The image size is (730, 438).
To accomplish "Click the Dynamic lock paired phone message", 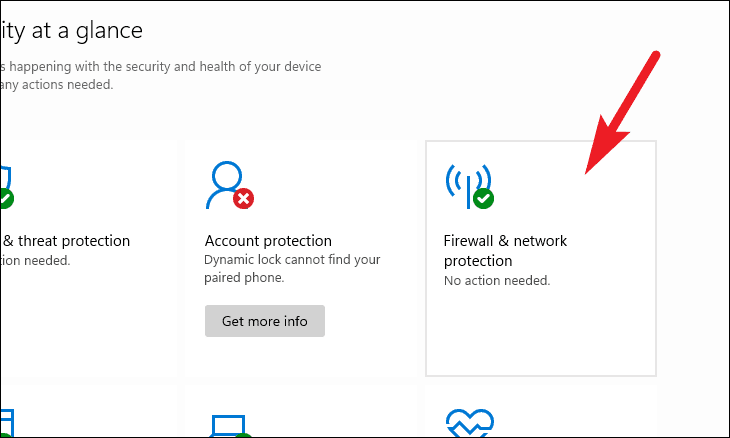I will coord(292,269).
